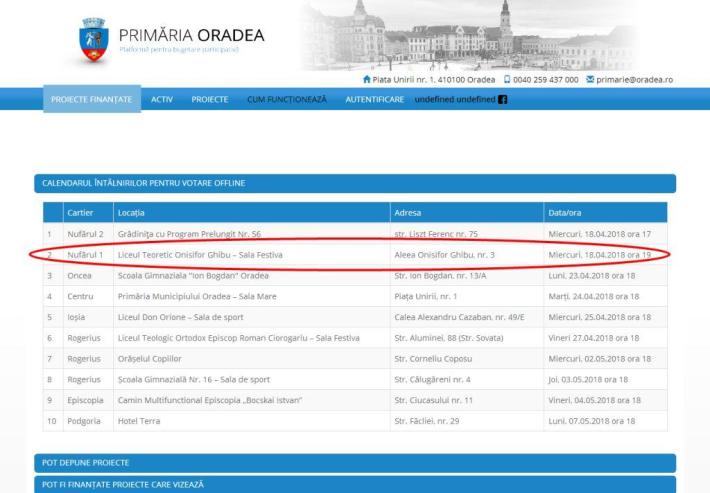
Task: Click the Orășelul Copiilor location
Action: [x=149, y=359]
